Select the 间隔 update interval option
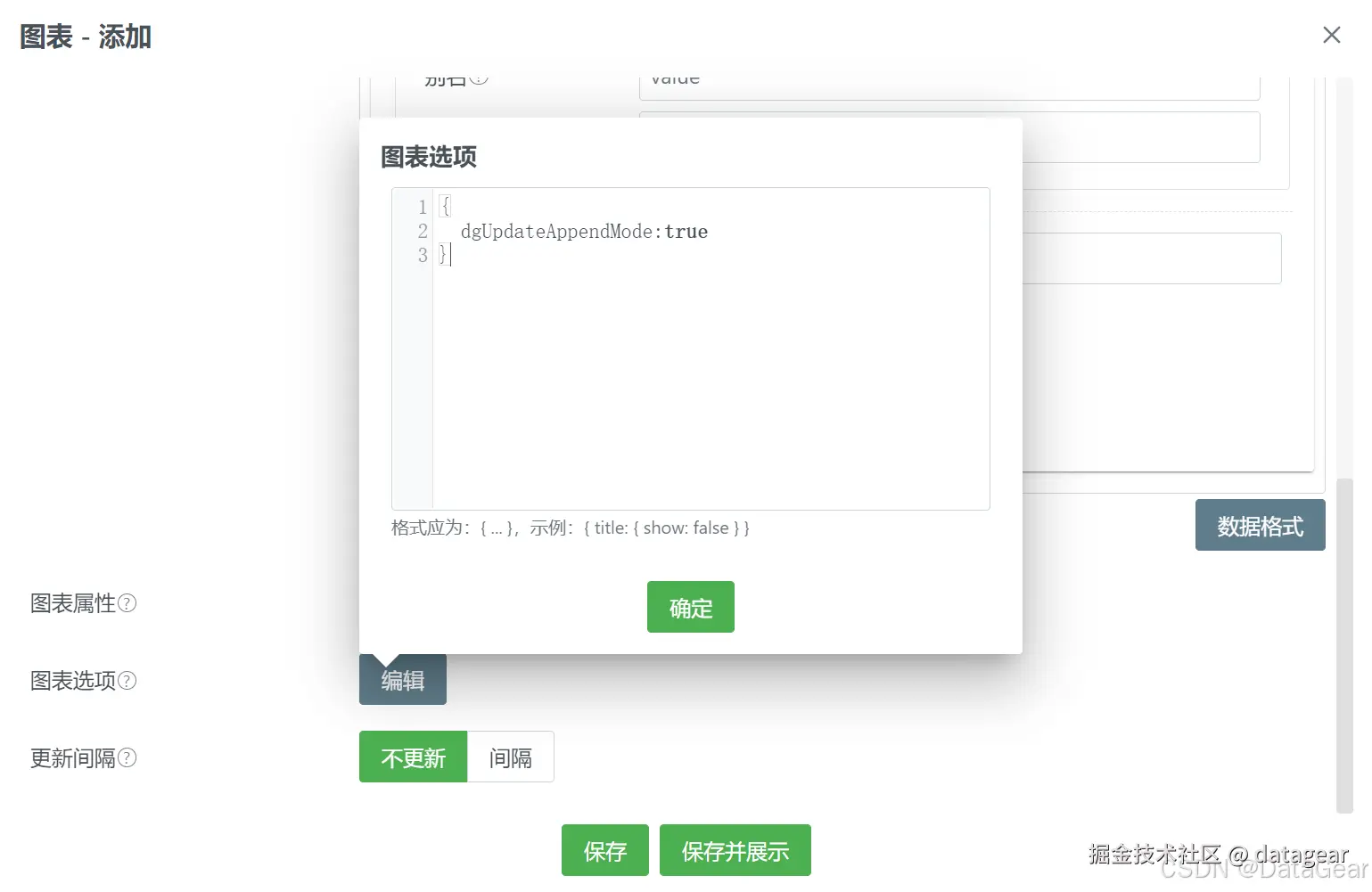 [x=510, y=757]
